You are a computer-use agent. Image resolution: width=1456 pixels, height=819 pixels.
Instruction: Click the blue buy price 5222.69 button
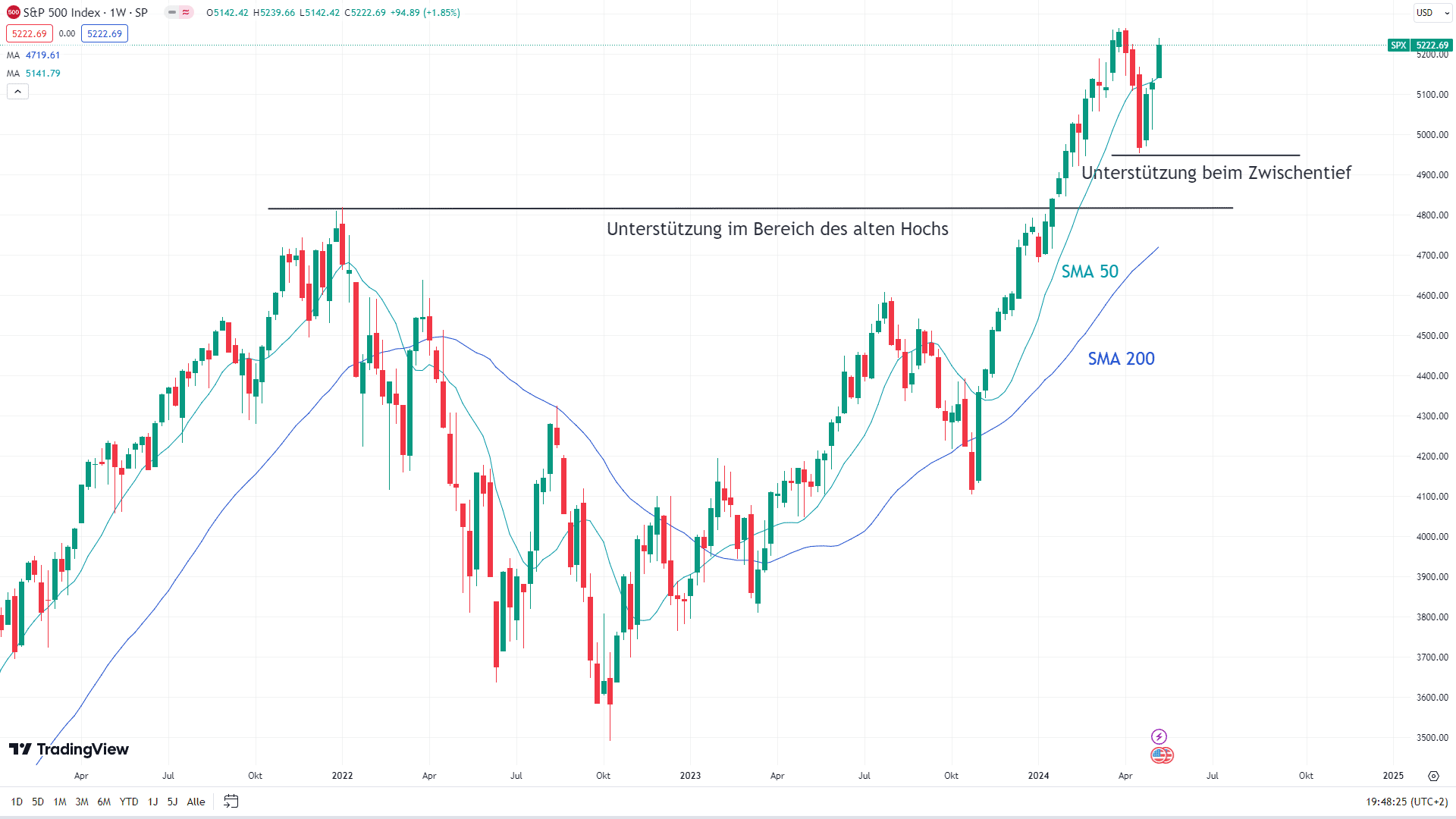(105, 33)
